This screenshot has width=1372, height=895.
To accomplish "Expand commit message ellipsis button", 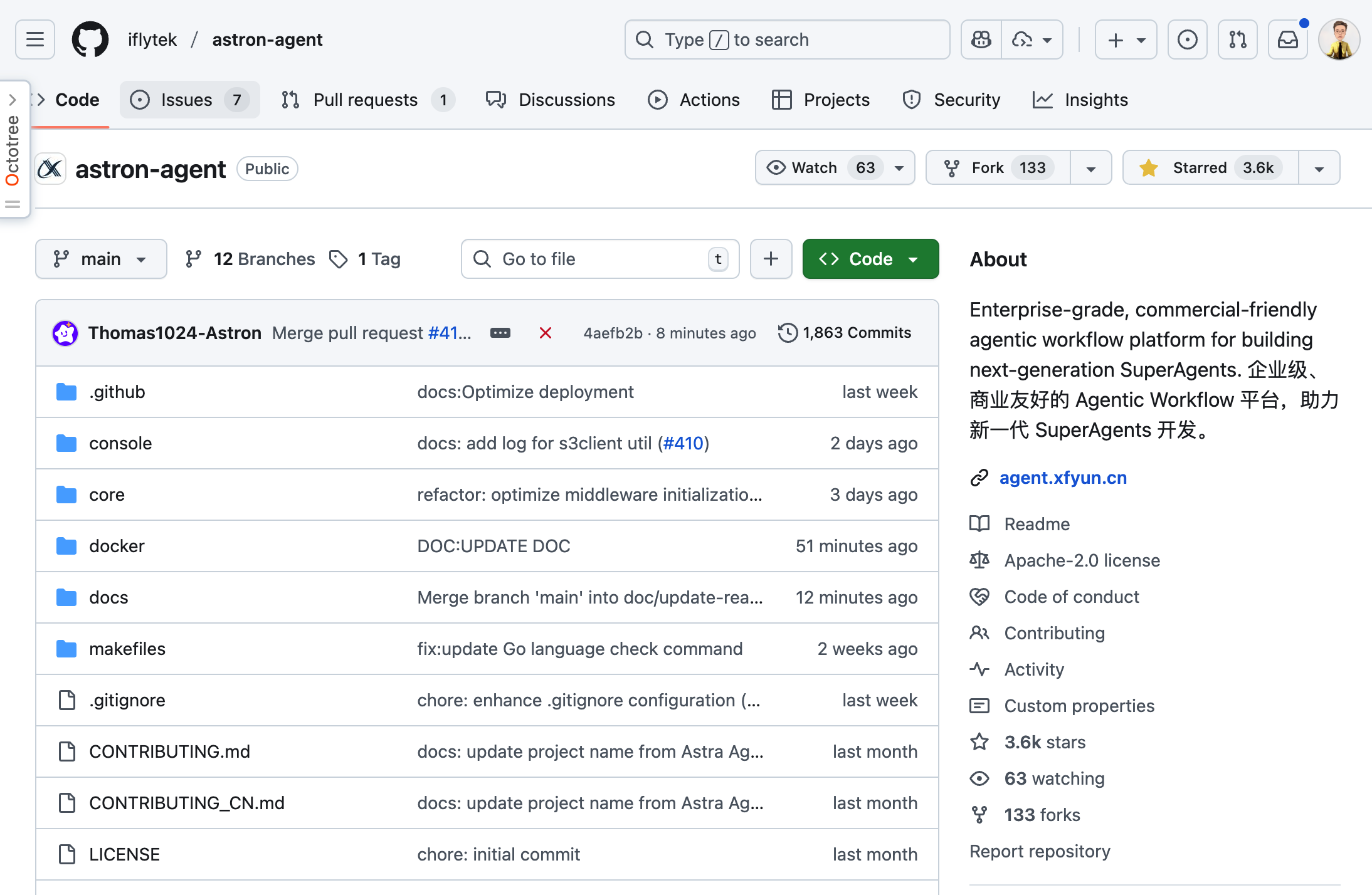I will [500, 333].
